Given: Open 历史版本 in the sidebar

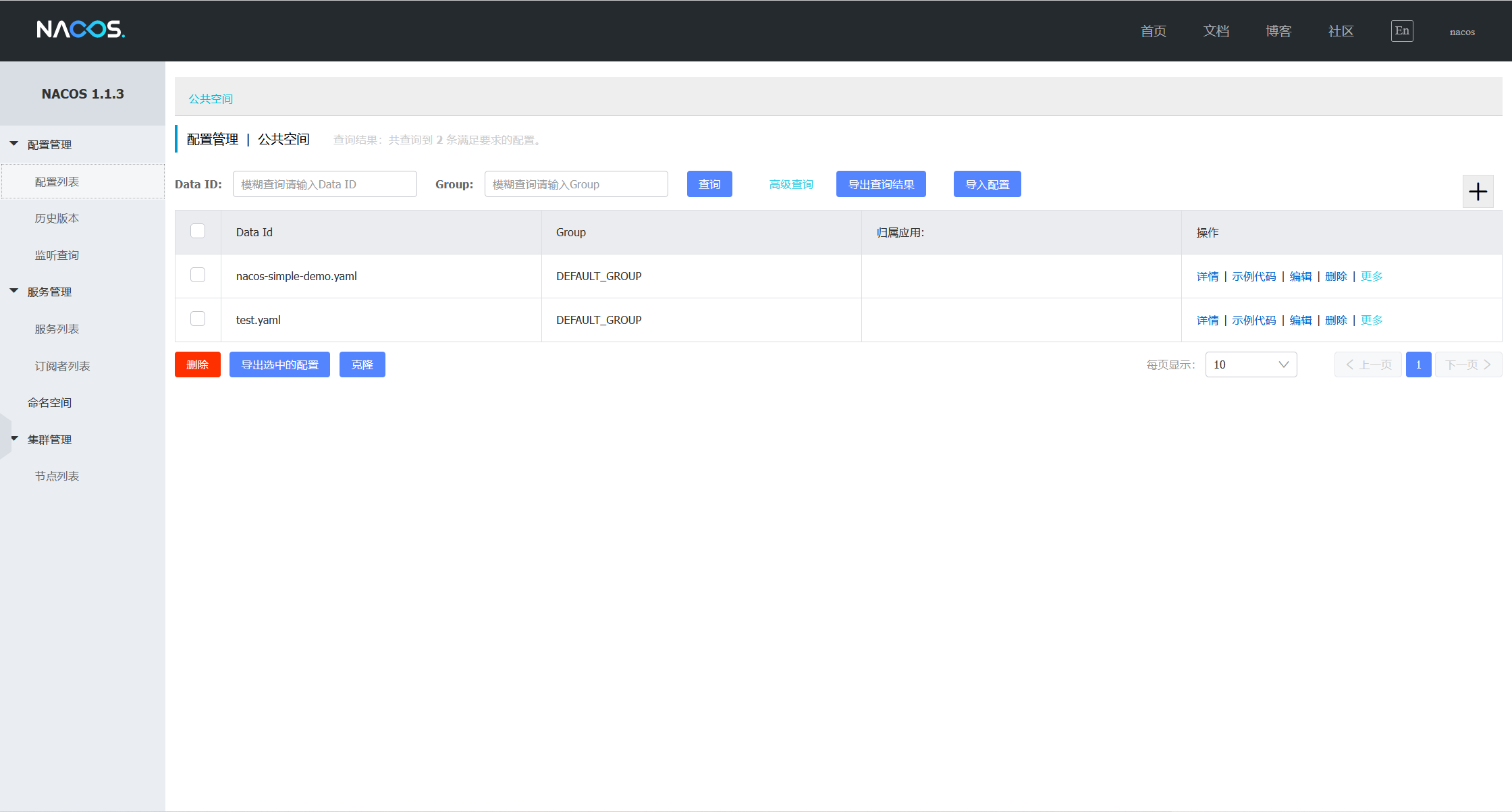Looking at the screenshot, I should tap(57, 218).
